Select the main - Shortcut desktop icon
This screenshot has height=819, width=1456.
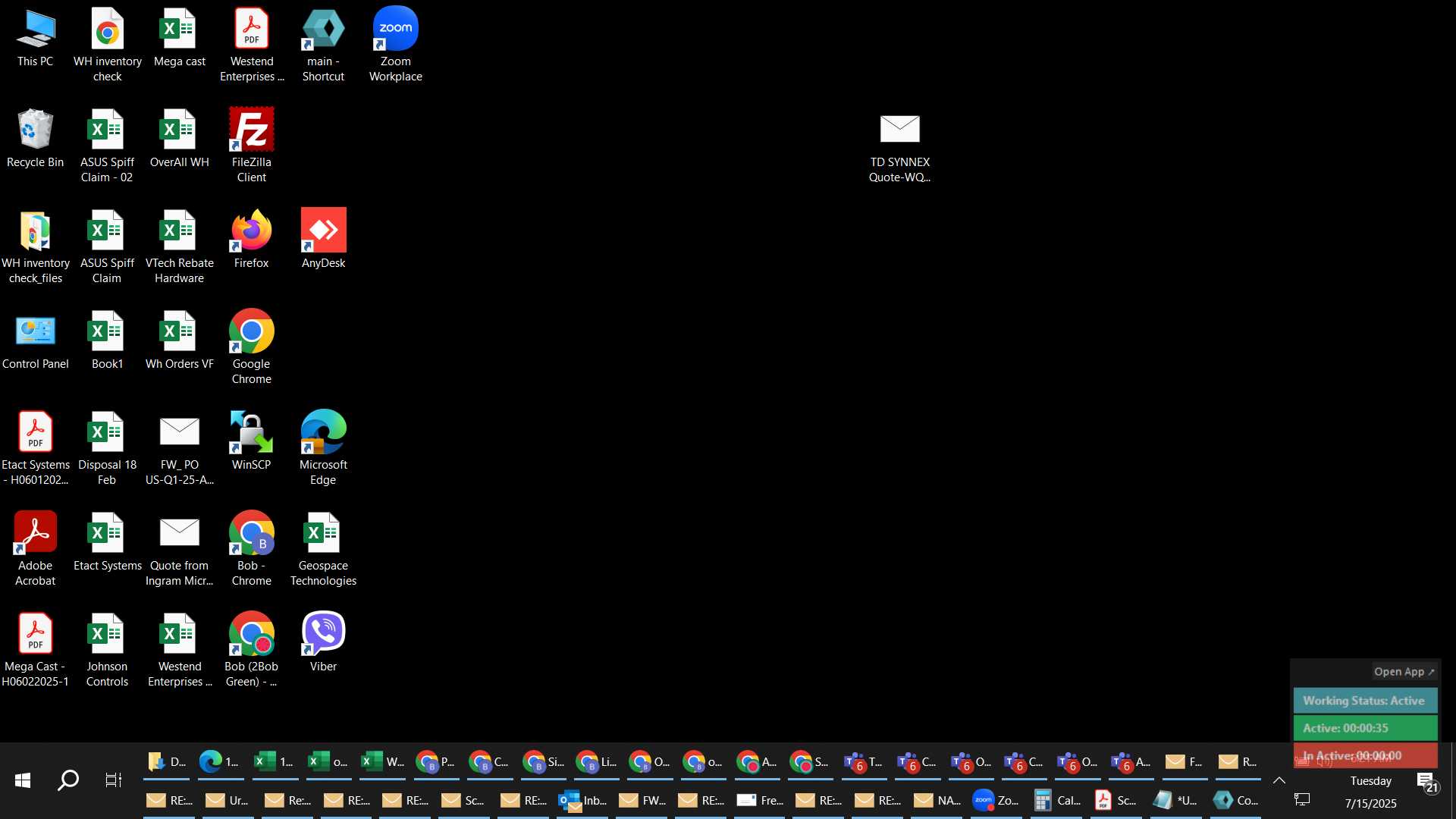(x=324, y=44)
